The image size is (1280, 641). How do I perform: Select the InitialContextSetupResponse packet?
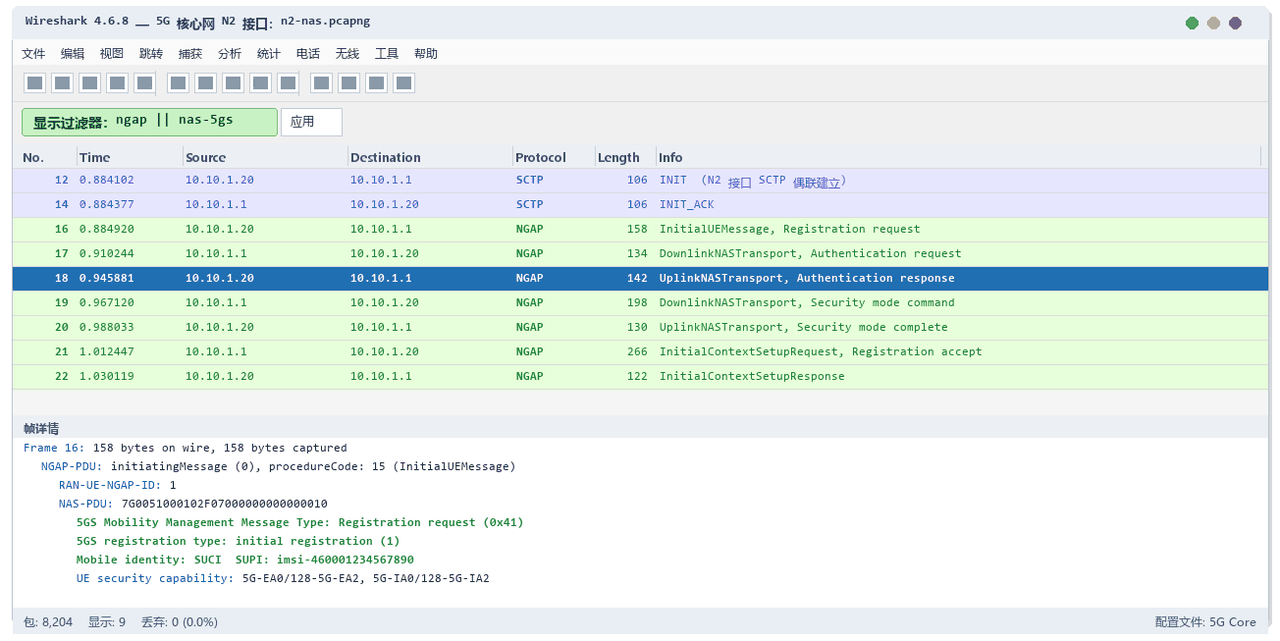pyautogui.click(x=640, y=376)
